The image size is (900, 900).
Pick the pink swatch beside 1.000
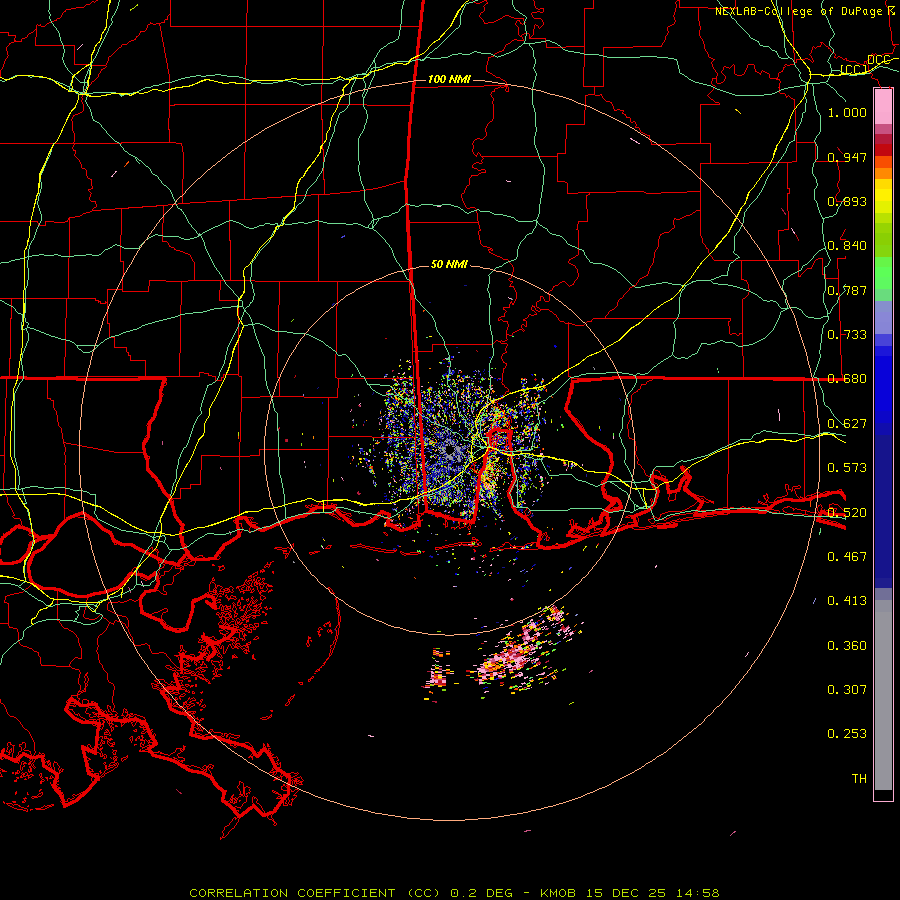[x=883, y=107]
